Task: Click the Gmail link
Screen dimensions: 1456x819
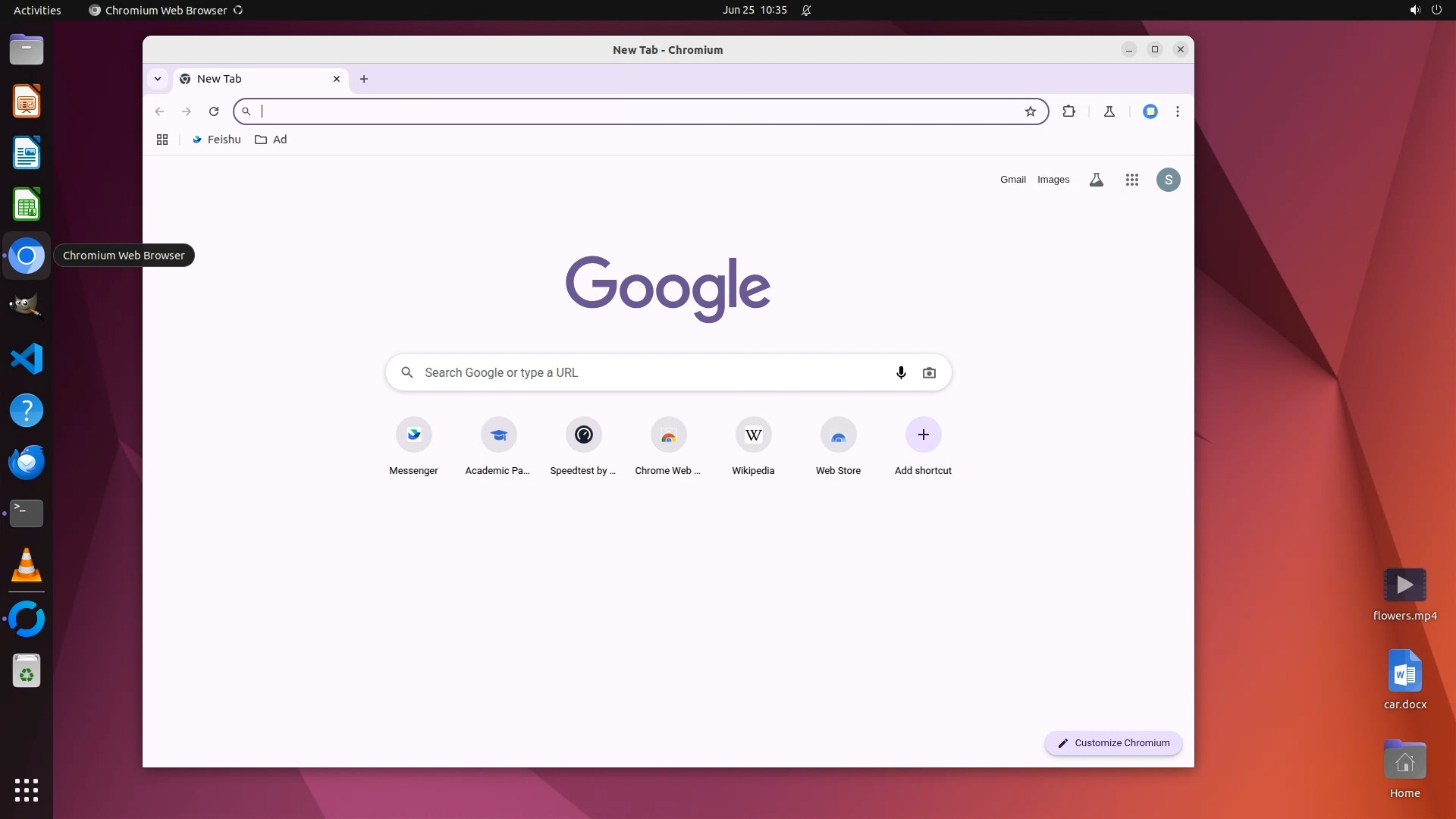Action: [1012, 180]
